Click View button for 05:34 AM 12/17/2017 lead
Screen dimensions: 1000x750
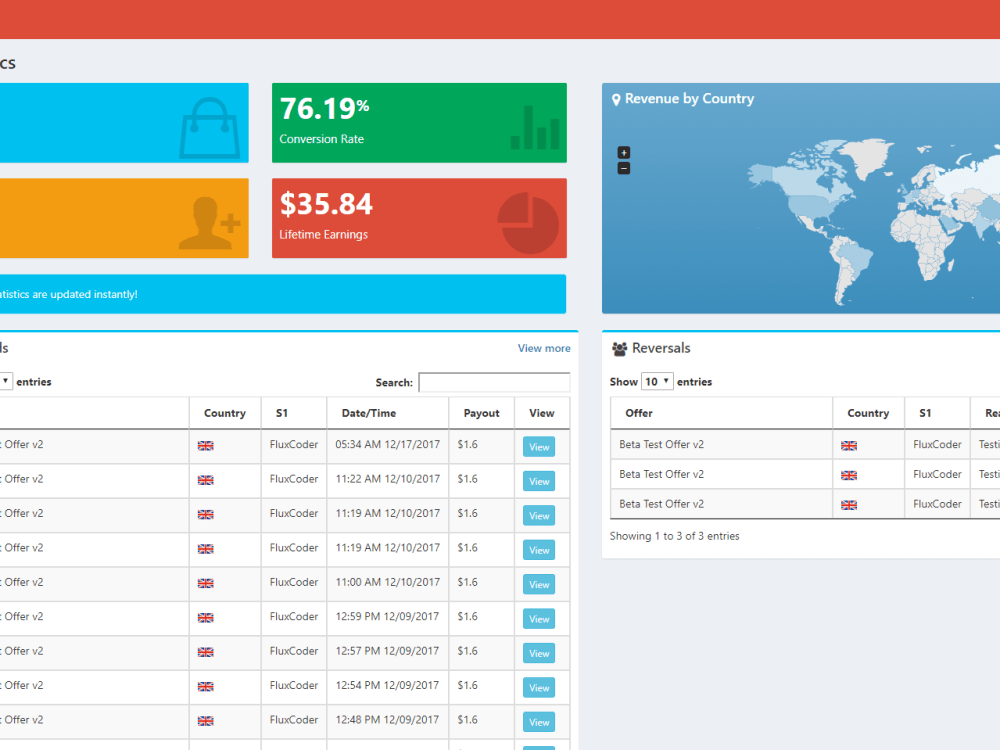click(x=539, y=447)
